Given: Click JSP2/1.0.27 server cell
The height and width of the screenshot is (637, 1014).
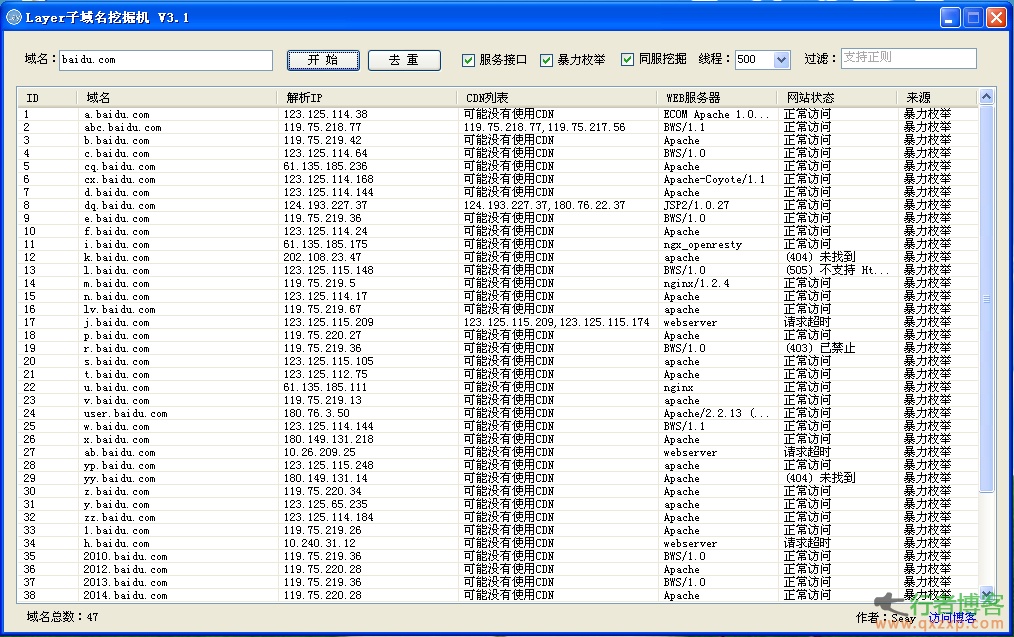Looking at the screenshot, I should click(696, 205).
